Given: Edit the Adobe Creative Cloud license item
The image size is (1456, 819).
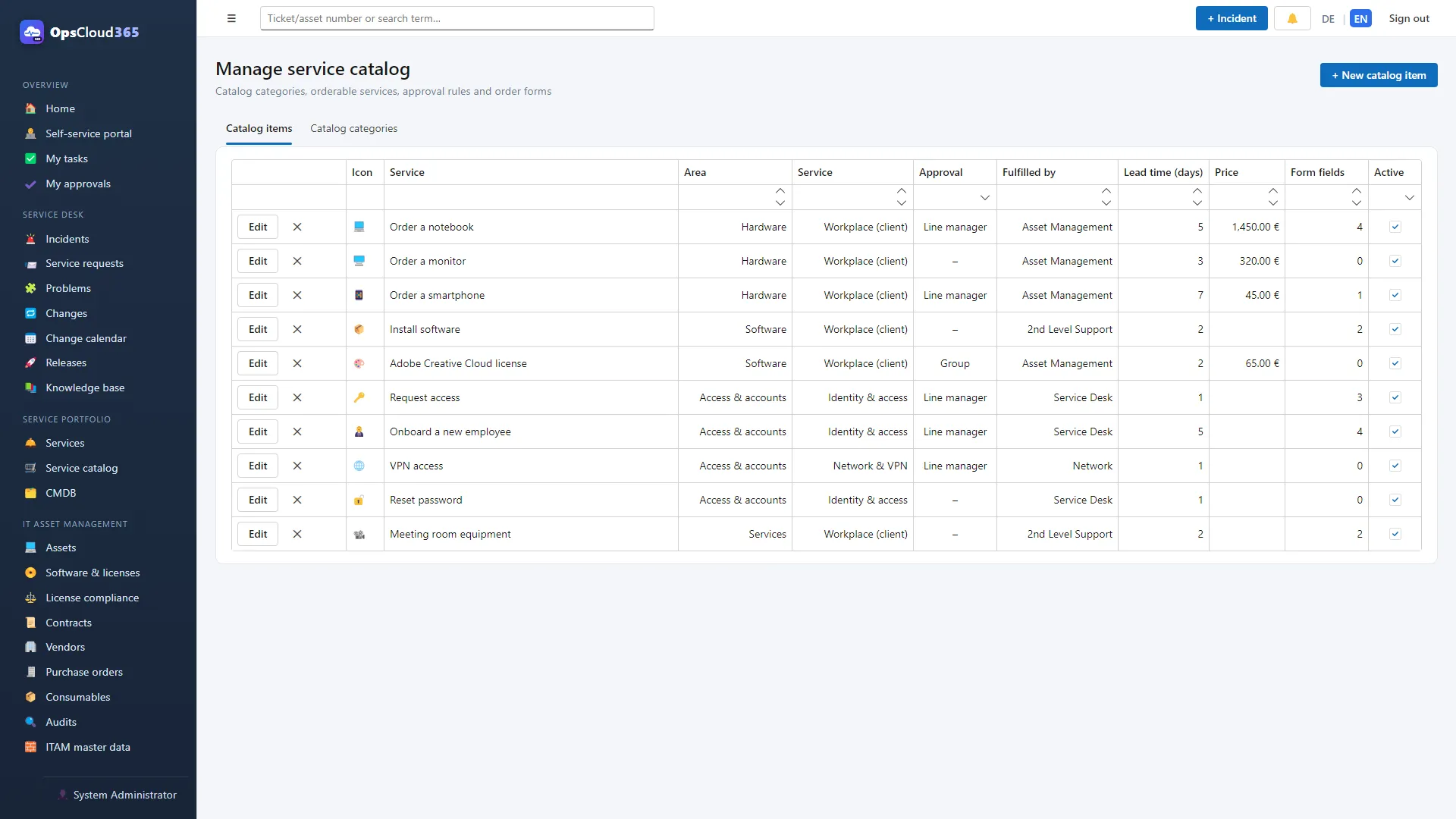Looking at the screenshot, I should (x=258, y=363).
